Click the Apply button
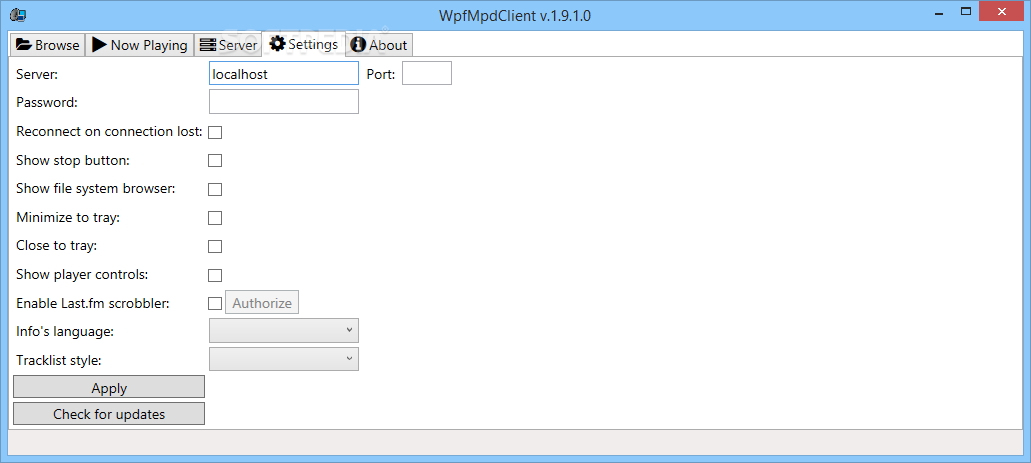1031x463 pixels. [x=109, y=387]
